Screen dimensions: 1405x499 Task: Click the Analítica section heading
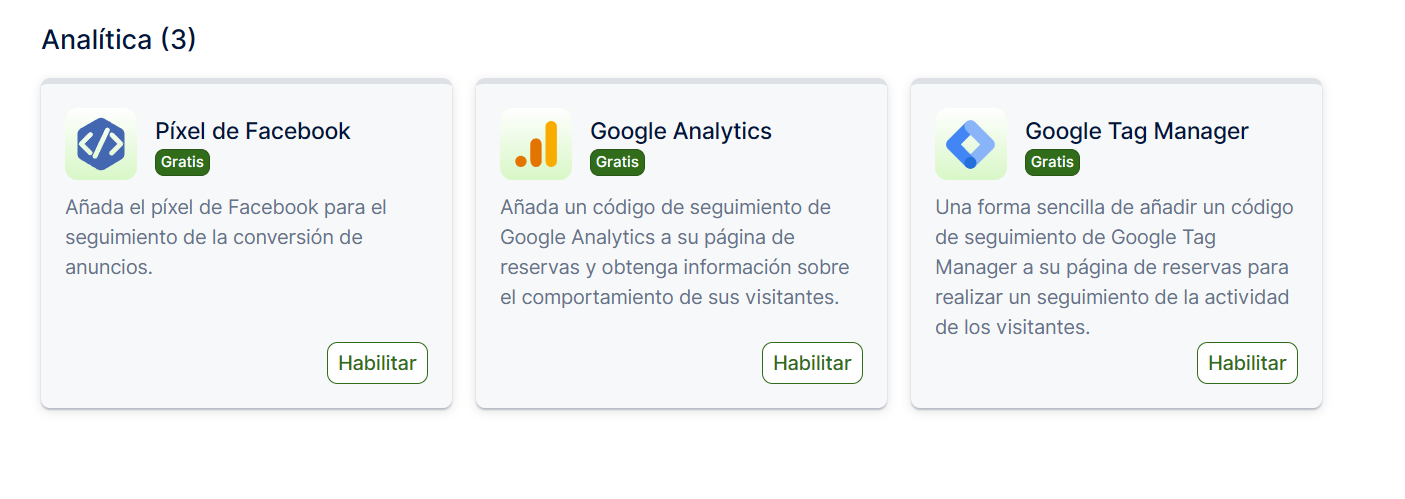click(x=97, y=40)
